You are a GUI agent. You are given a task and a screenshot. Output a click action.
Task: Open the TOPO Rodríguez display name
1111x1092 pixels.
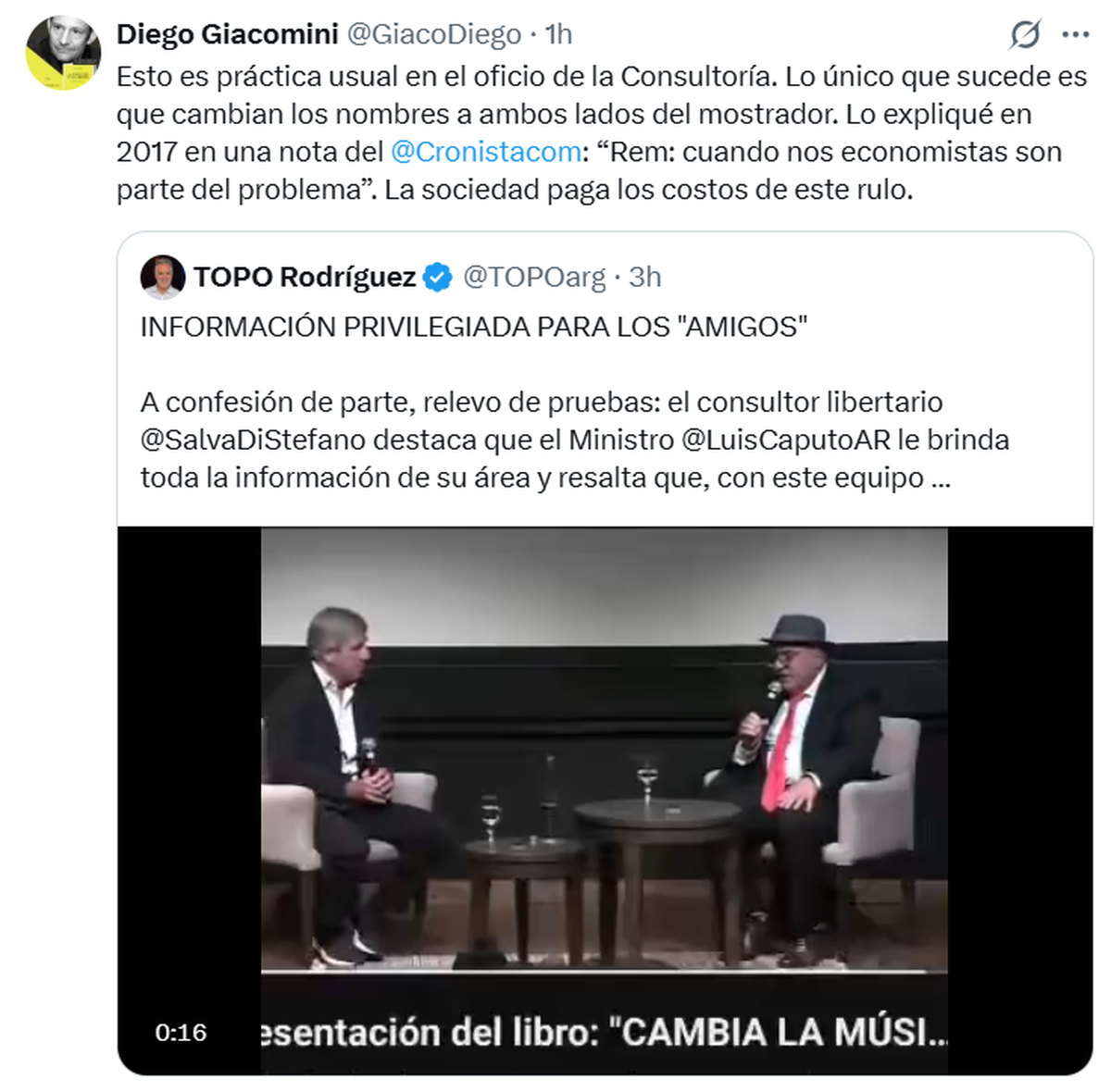click(x=305, y=277)
